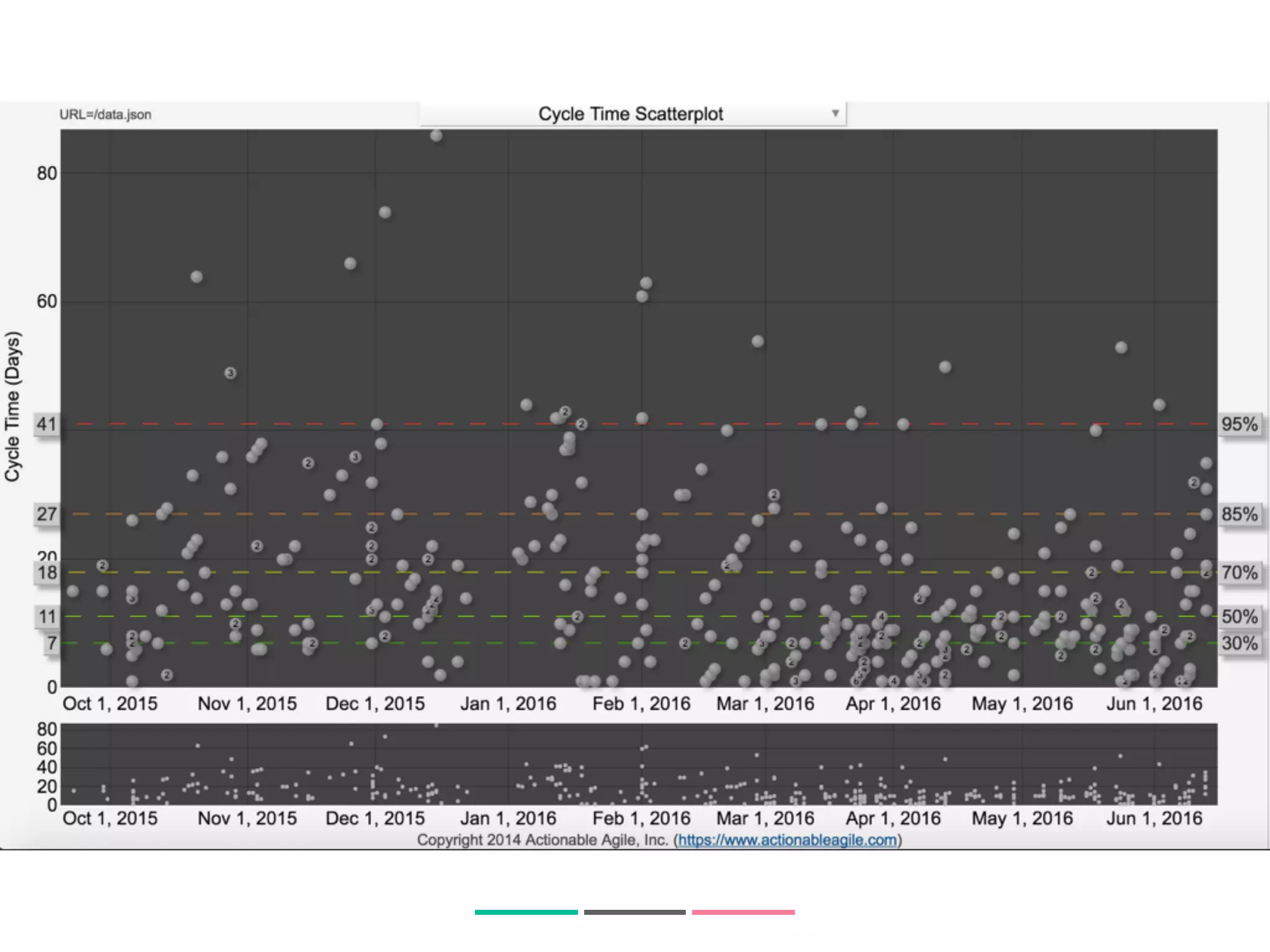
Task: Select the 27 days percentile value box
Action: [47, 514]
